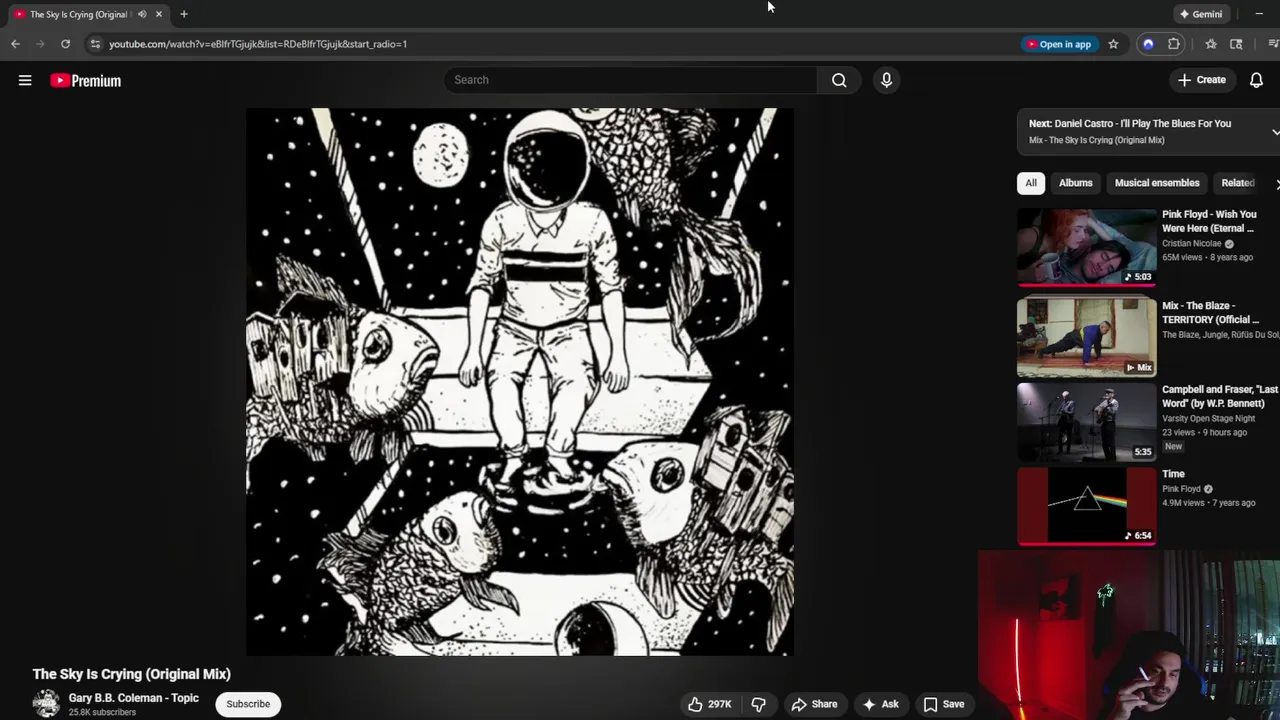Open Pink Floyd Wish You Were Here thumbnail
Screen dimensions: 1280x720
tap(1087, 246)
